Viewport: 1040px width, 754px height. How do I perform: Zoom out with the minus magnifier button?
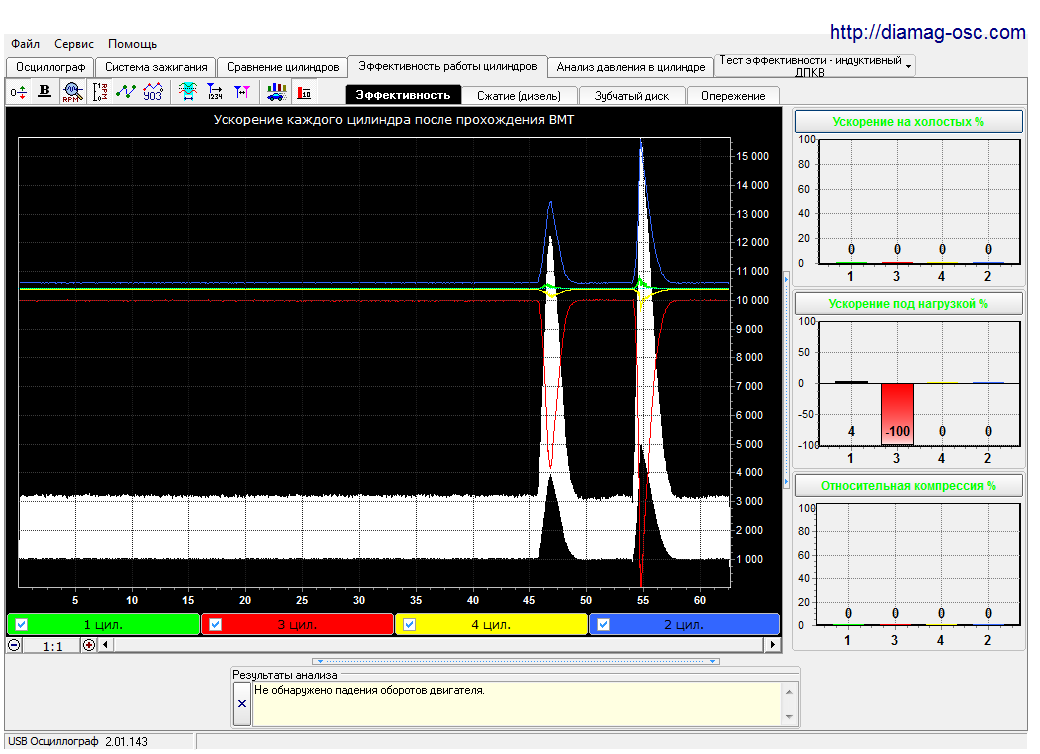pyautogui.click(x=15, y=645)
